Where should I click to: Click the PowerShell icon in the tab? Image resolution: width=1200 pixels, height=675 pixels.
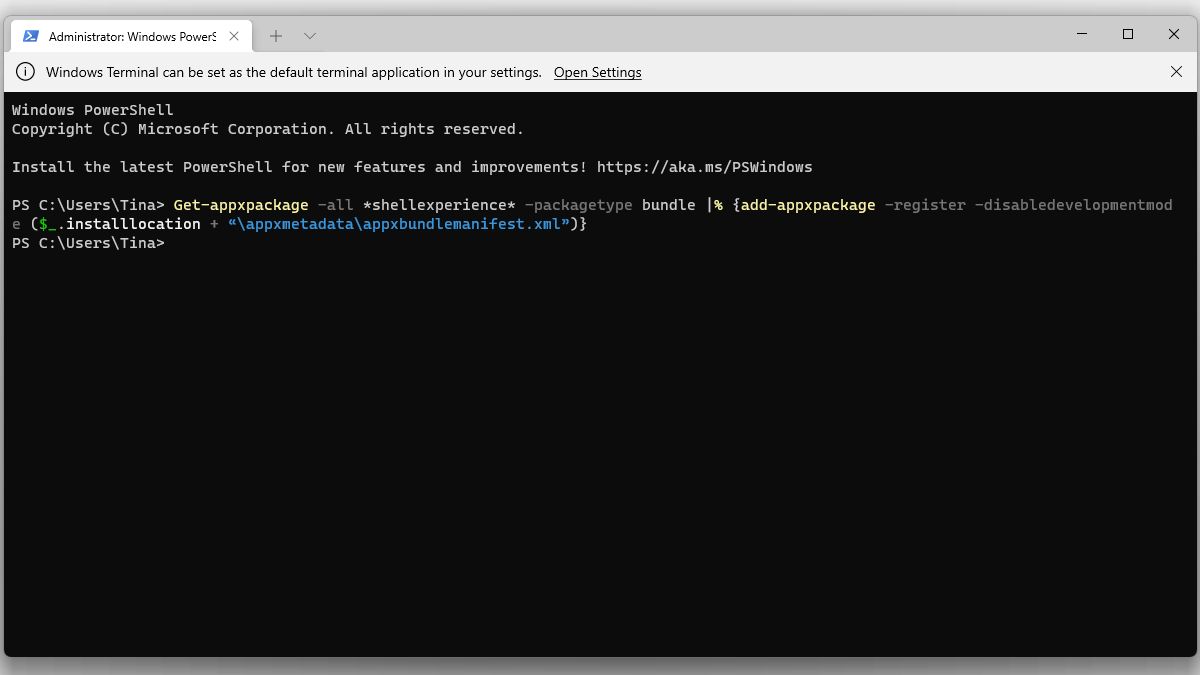pyautogui.click(x=31, y=36)
